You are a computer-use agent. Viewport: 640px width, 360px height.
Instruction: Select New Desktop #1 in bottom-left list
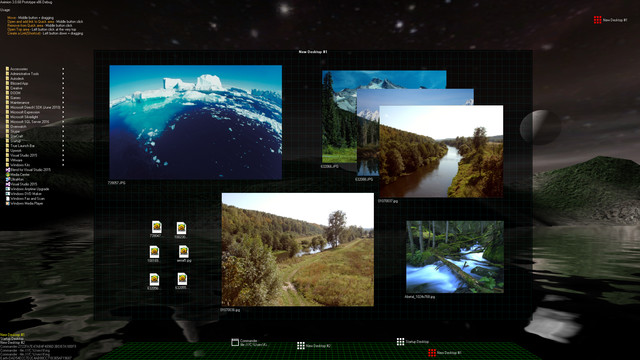pyautogui.click(x=12, y=335)
